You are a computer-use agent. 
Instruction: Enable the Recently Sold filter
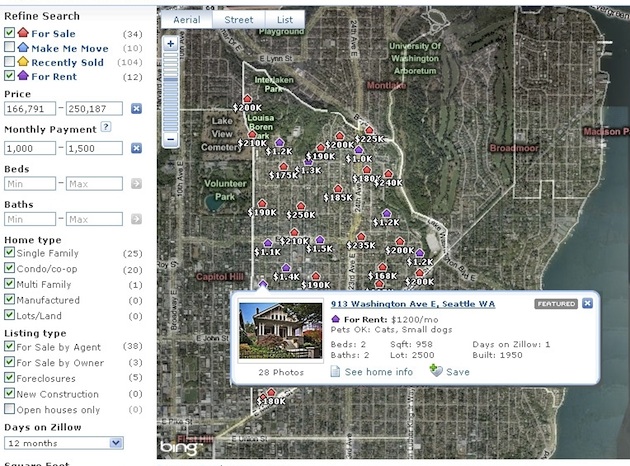pyautogui.click(x=9, y=61)
